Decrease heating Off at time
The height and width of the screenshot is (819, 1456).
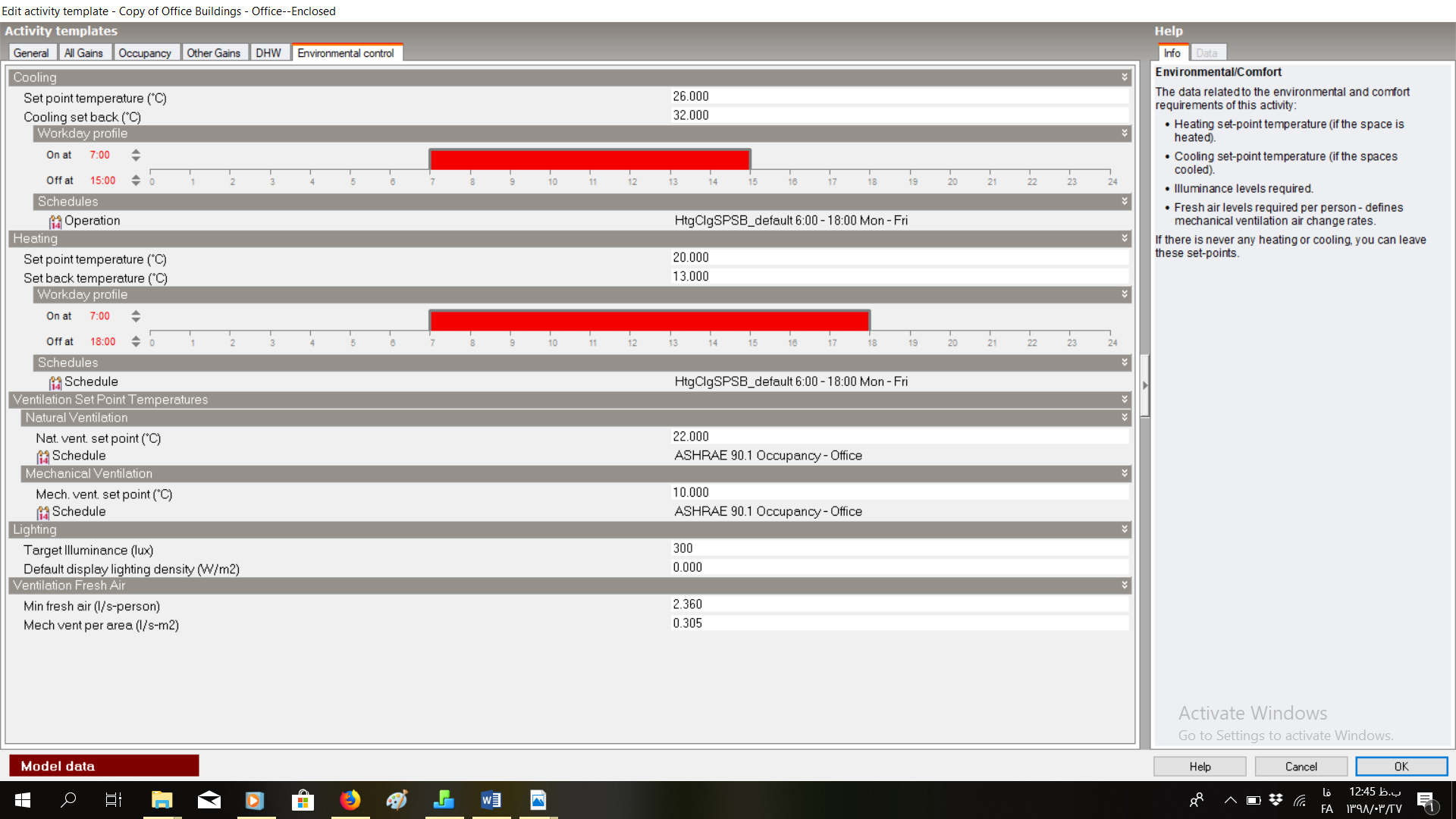coord(136,345)
